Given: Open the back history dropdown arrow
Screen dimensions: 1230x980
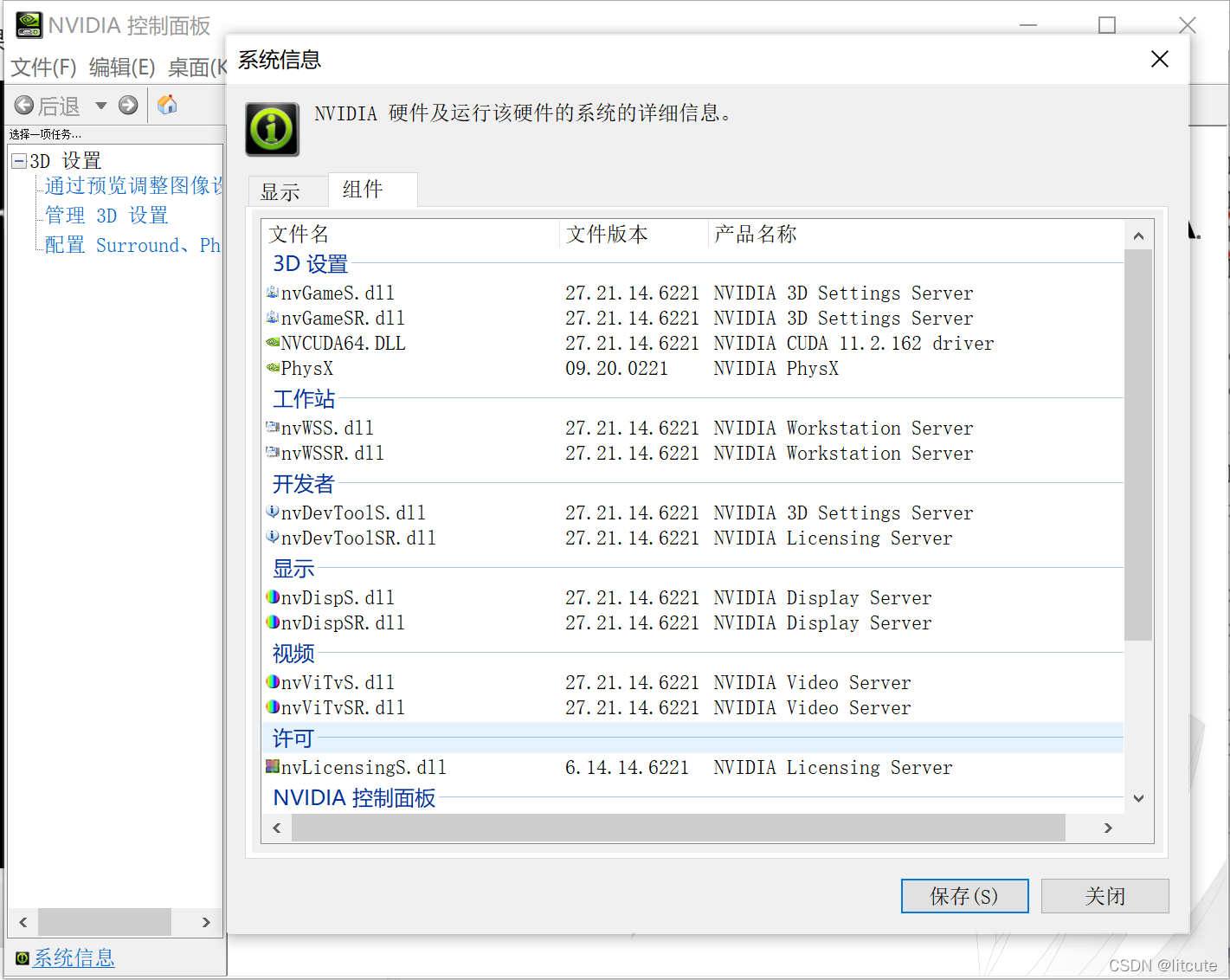Looking at the screenshot, I should tap(100, 106).
